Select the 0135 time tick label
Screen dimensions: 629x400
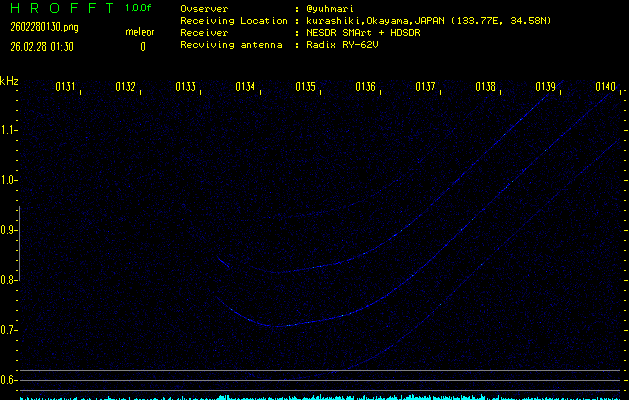point(306,87)
